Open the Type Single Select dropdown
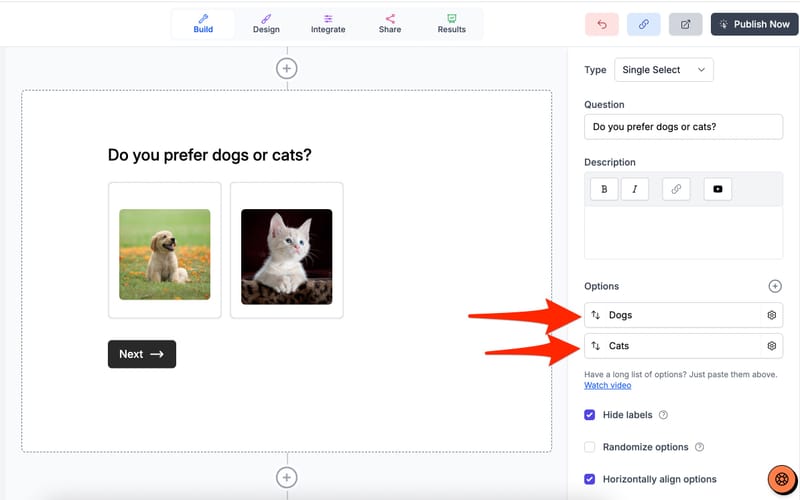The height and width of the screenshot is (500, 800). point(664,70)
